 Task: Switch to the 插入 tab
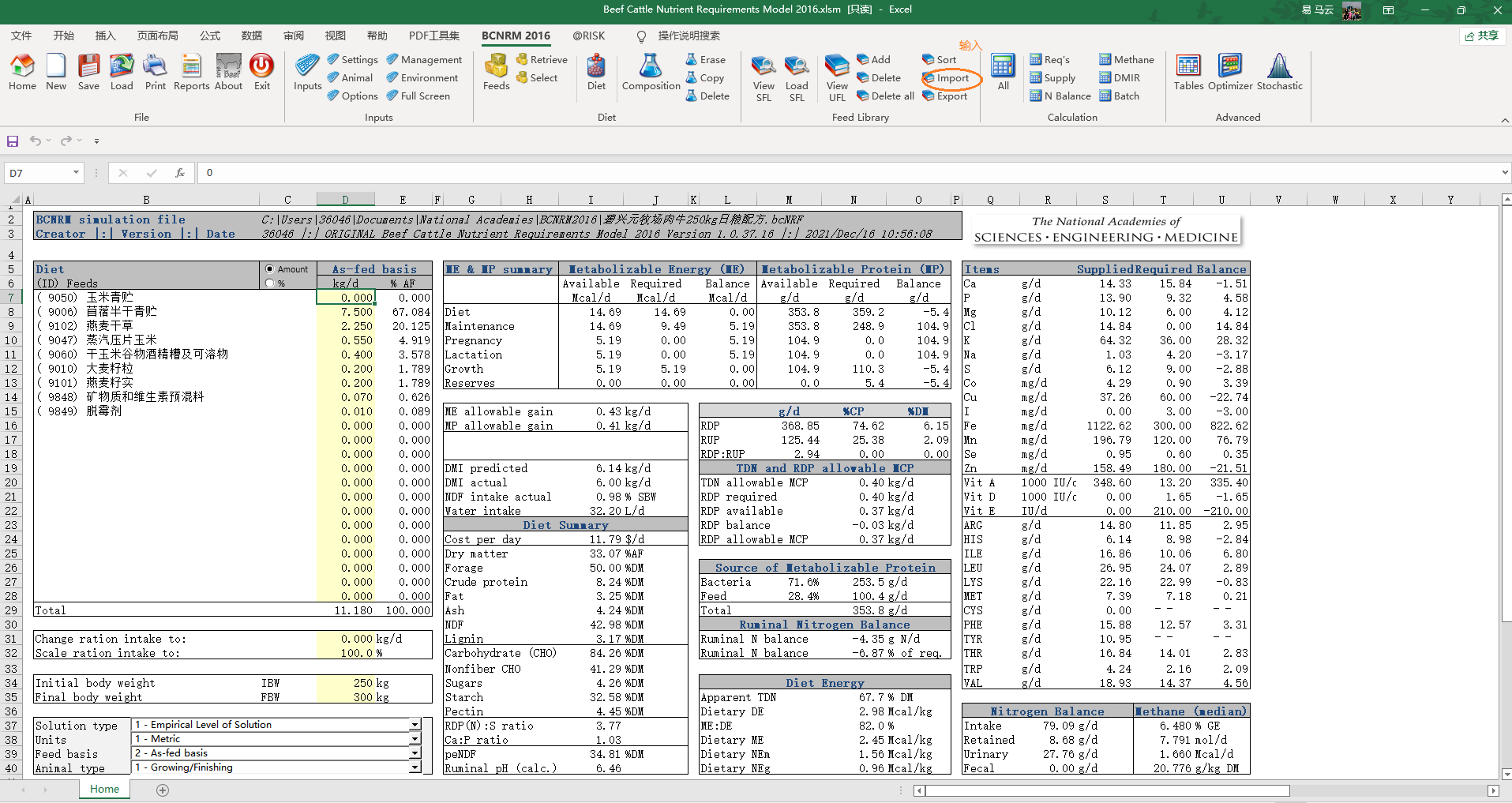coord(106,36)
